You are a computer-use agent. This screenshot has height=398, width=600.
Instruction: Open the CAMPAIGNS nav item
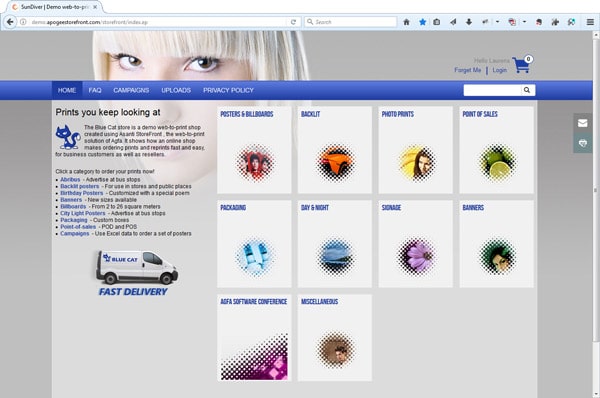(x=131, y=90)
